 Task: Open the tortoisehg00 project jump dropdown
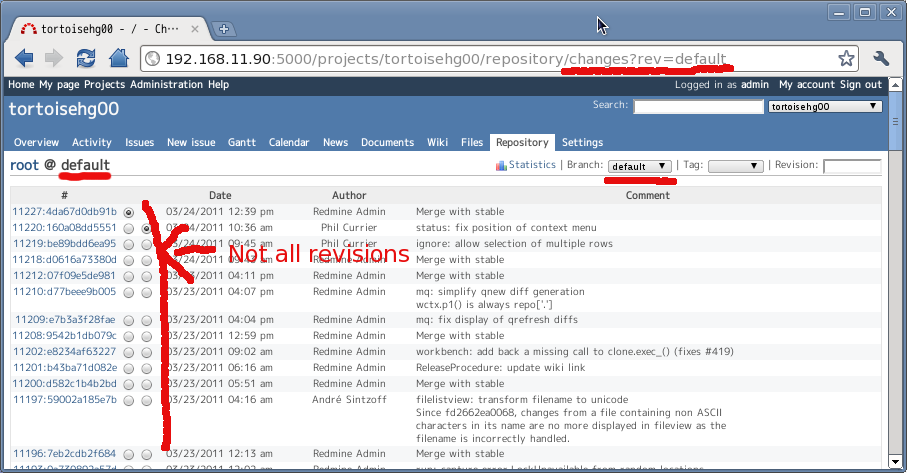coord(825,106)
